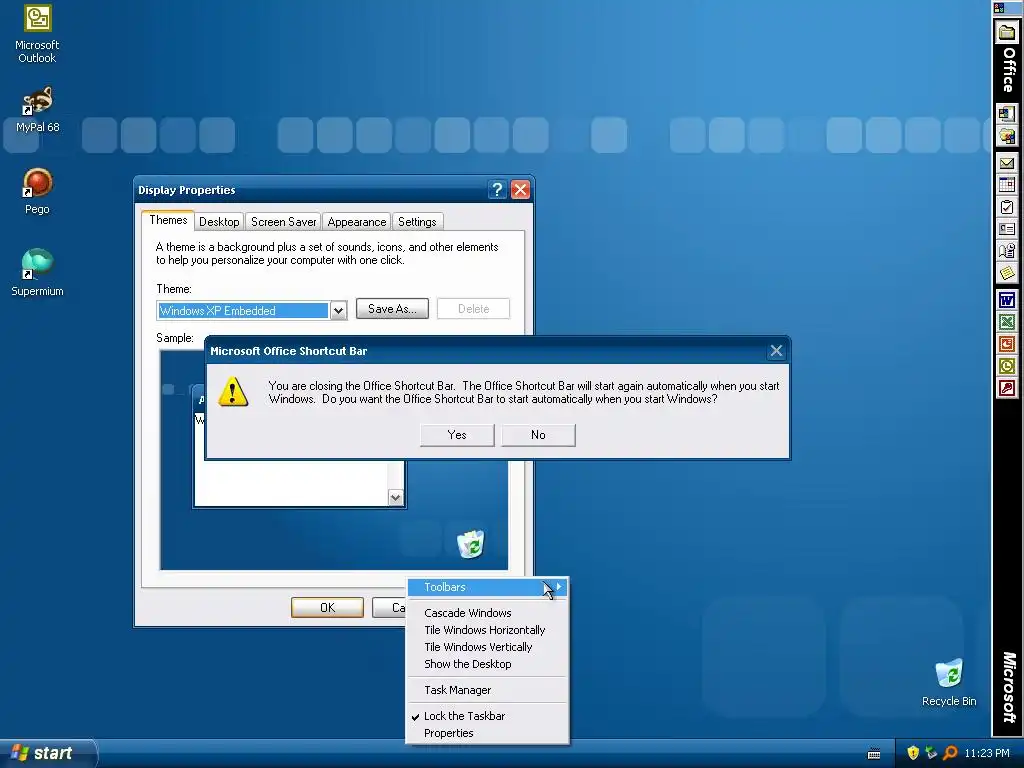
Task: Click the orange magnifier tray icon
Action: point(950,753)
